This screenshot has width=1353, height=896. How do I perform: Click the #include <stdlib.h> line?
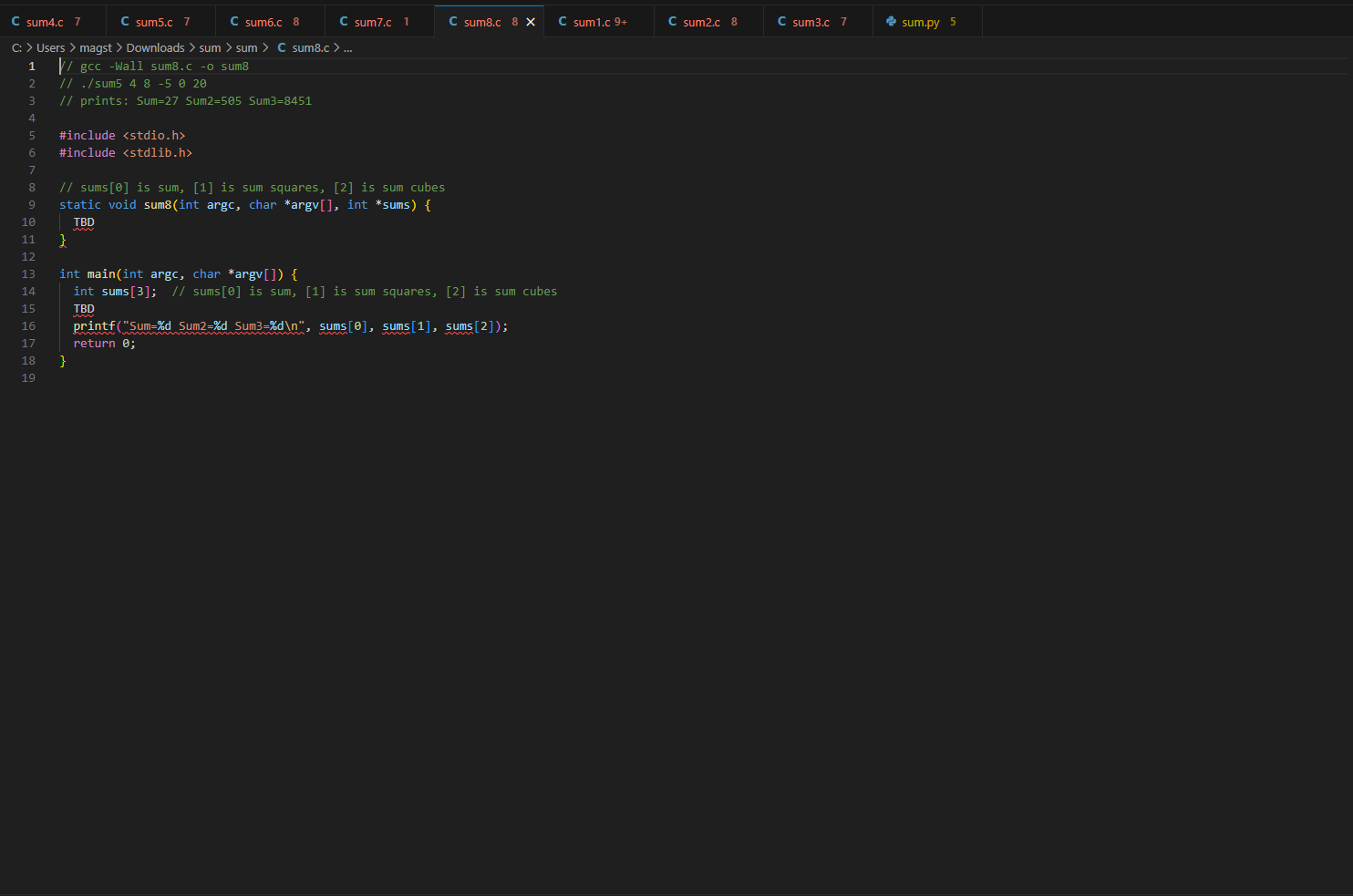126,153
